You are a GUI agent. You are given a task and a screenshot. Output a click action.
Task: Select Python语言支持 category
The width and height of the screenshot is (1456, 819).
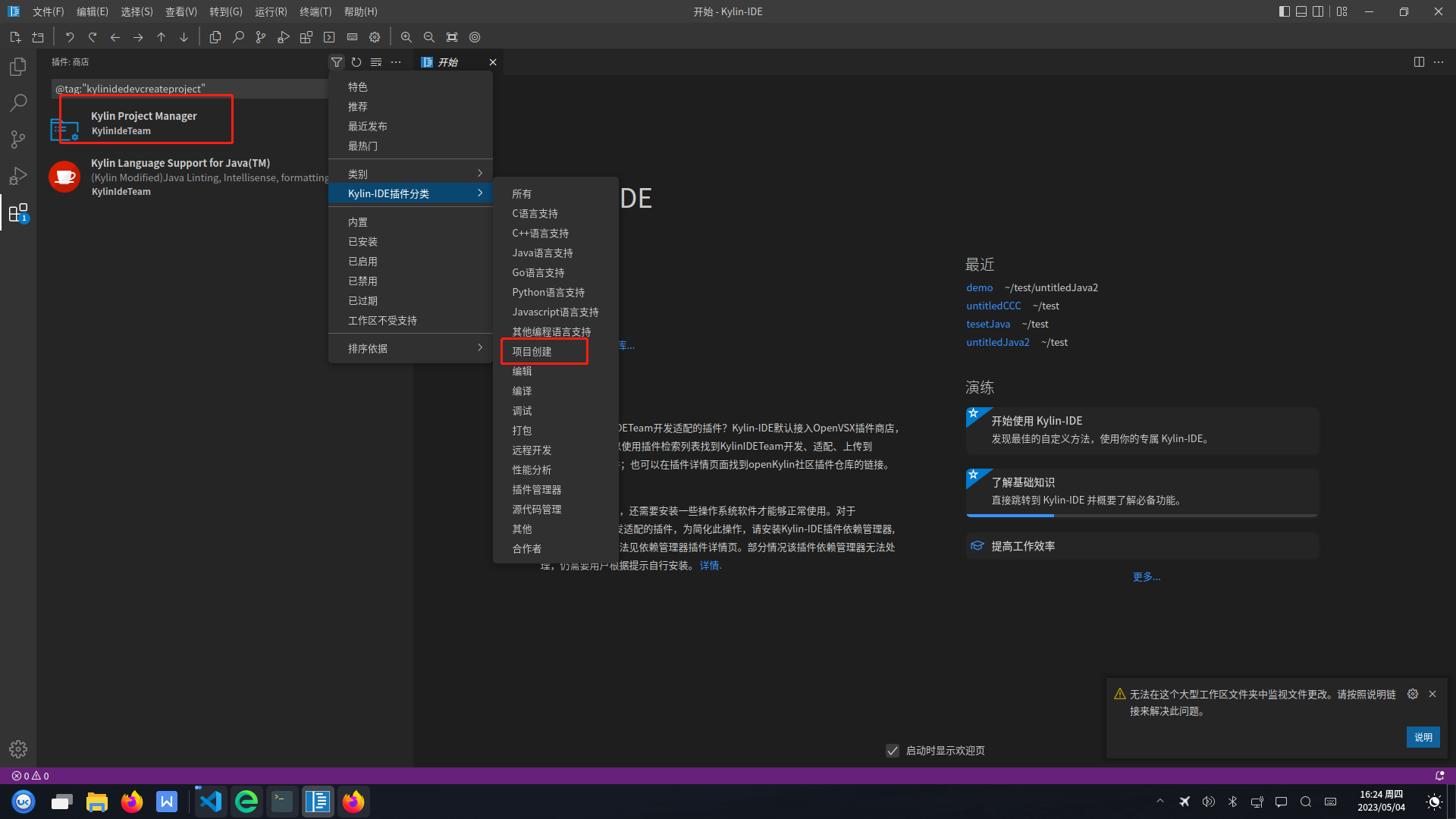[x=555, y=292]
